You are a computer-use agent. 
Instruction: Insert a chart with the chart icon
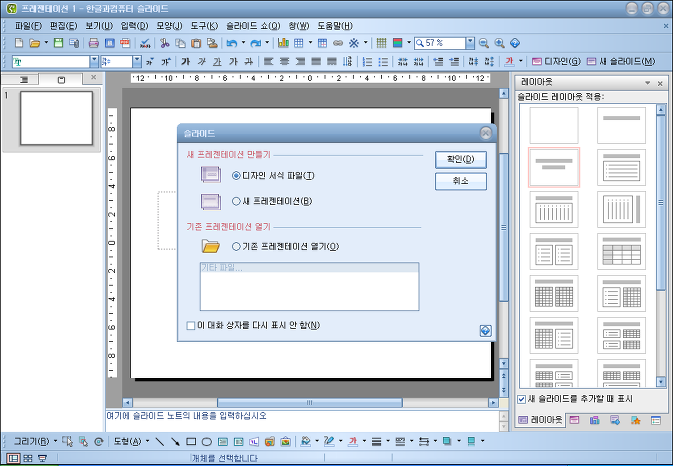[283, 43]
